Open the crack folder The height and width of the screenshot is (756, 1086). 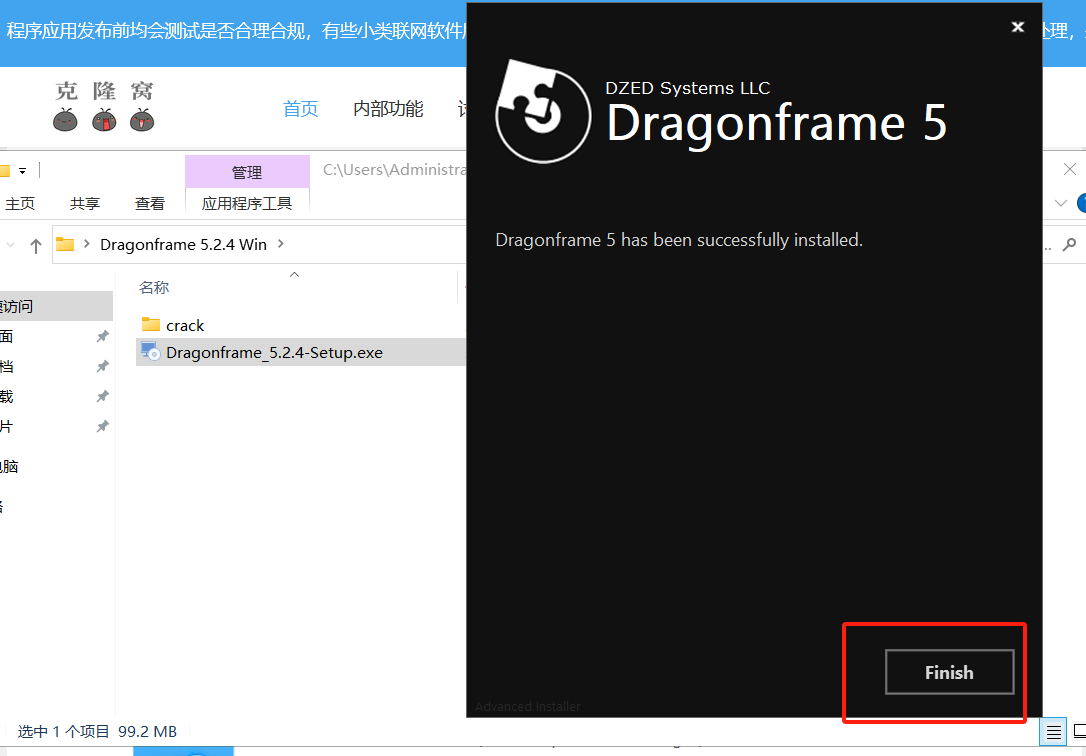185,325
